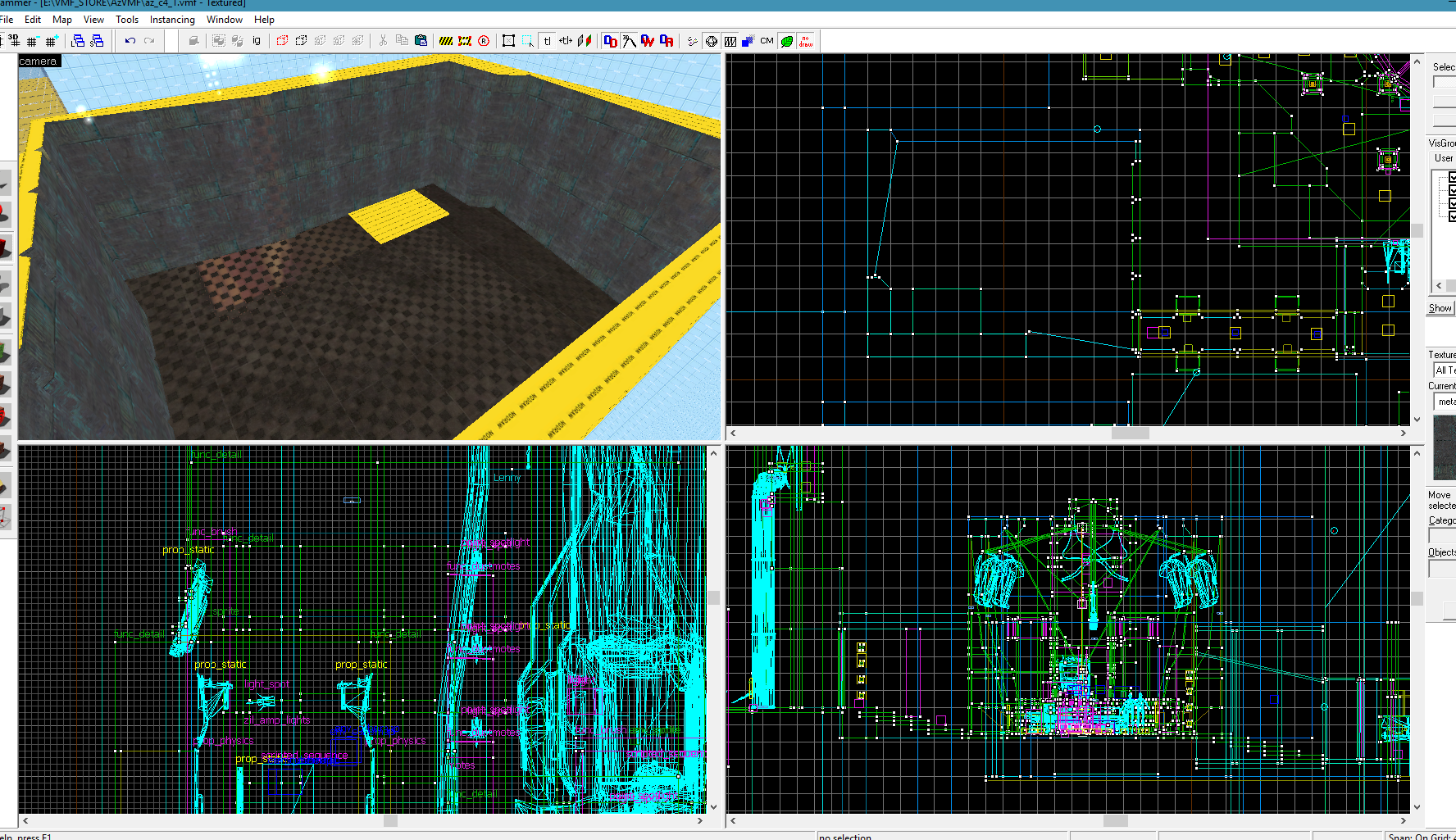
Task: Click up arrow of top-right viewport scrollbar
Action: coord(1417,61)
